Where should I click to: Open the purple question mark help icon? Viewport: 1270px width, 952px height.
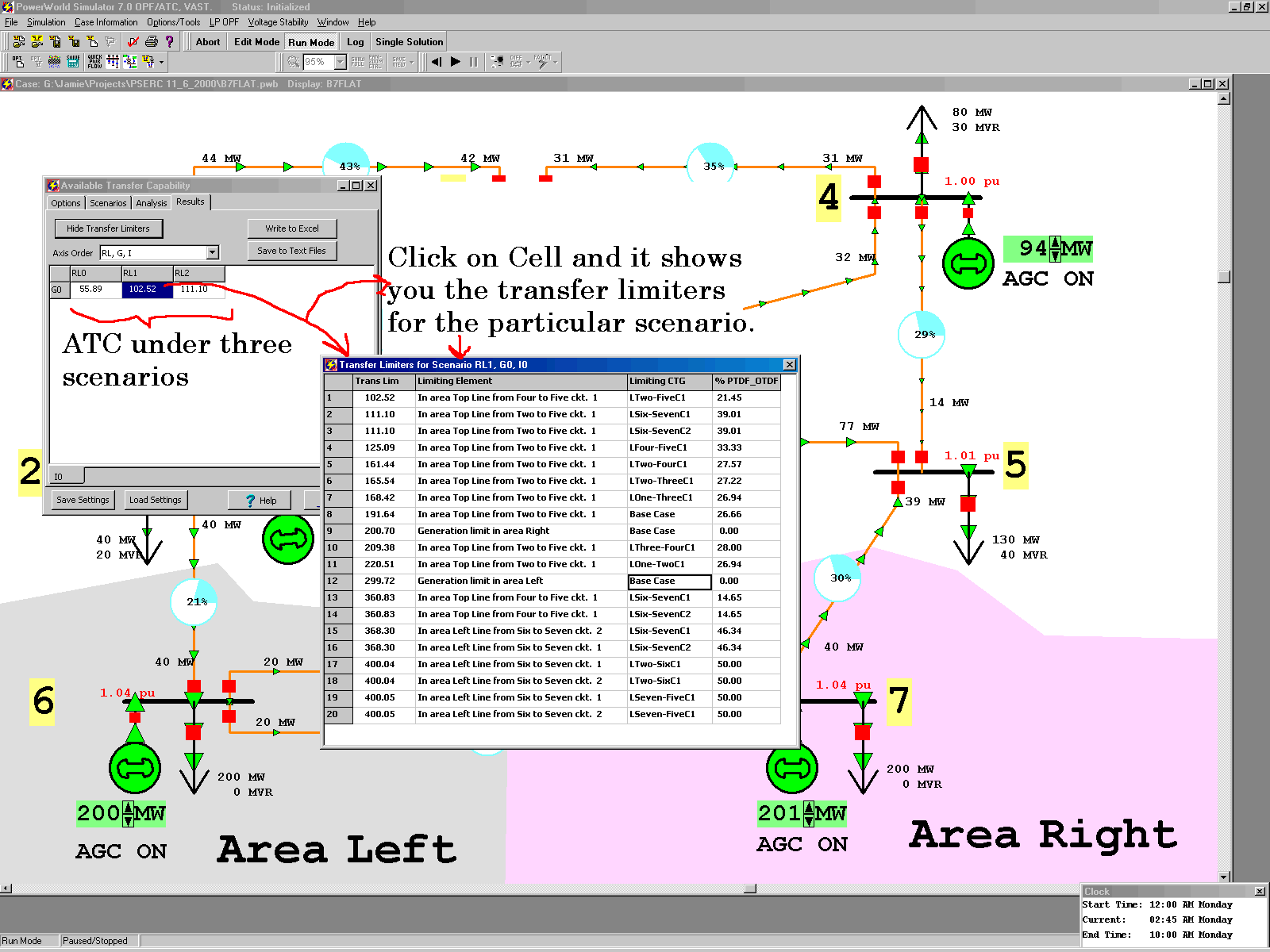tap(169, 42)
